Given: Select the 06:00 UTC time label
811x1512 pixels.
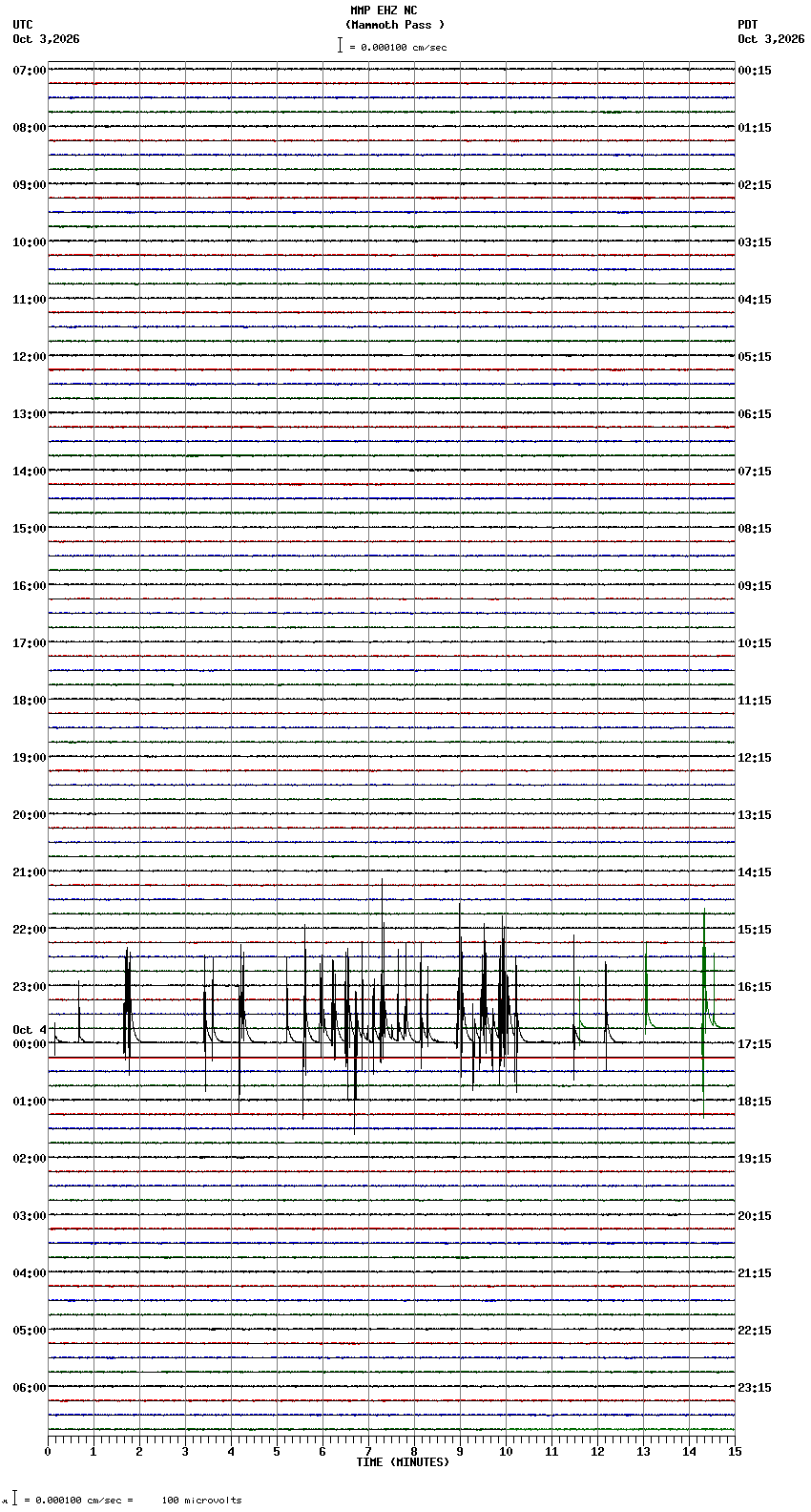Looking at the screenshot, I should [x=29, y=1388].
